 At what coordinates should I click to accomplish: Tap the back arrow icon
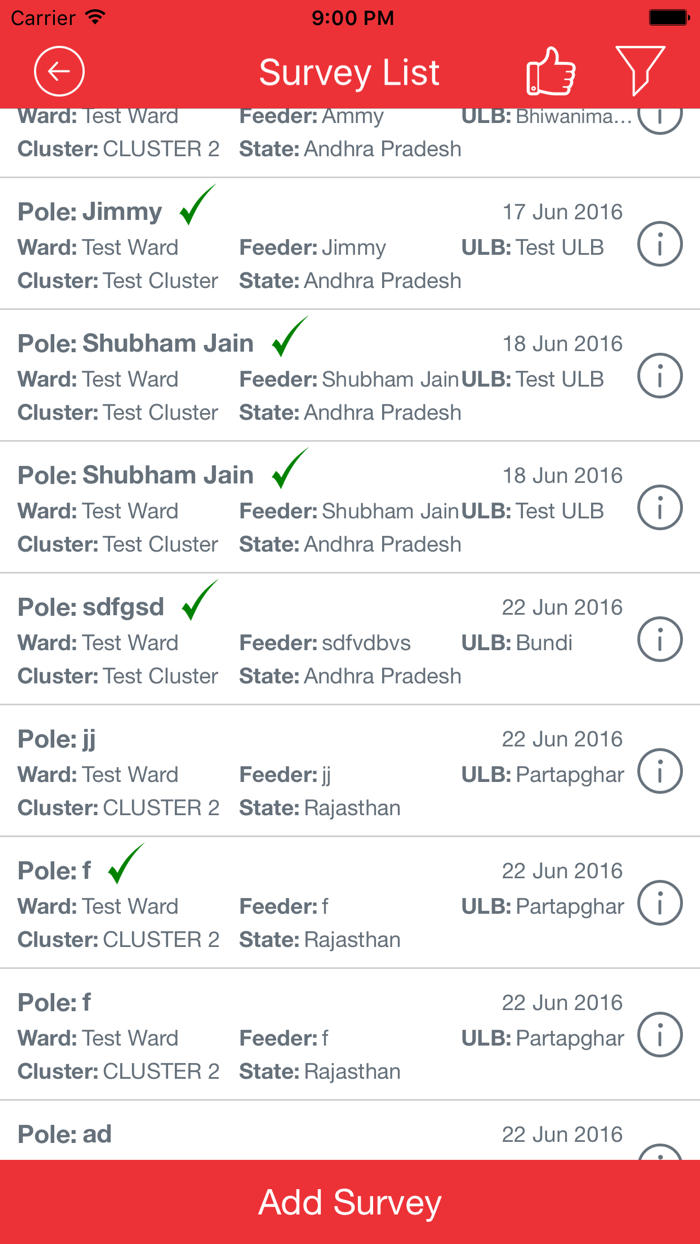coord(59,72)
